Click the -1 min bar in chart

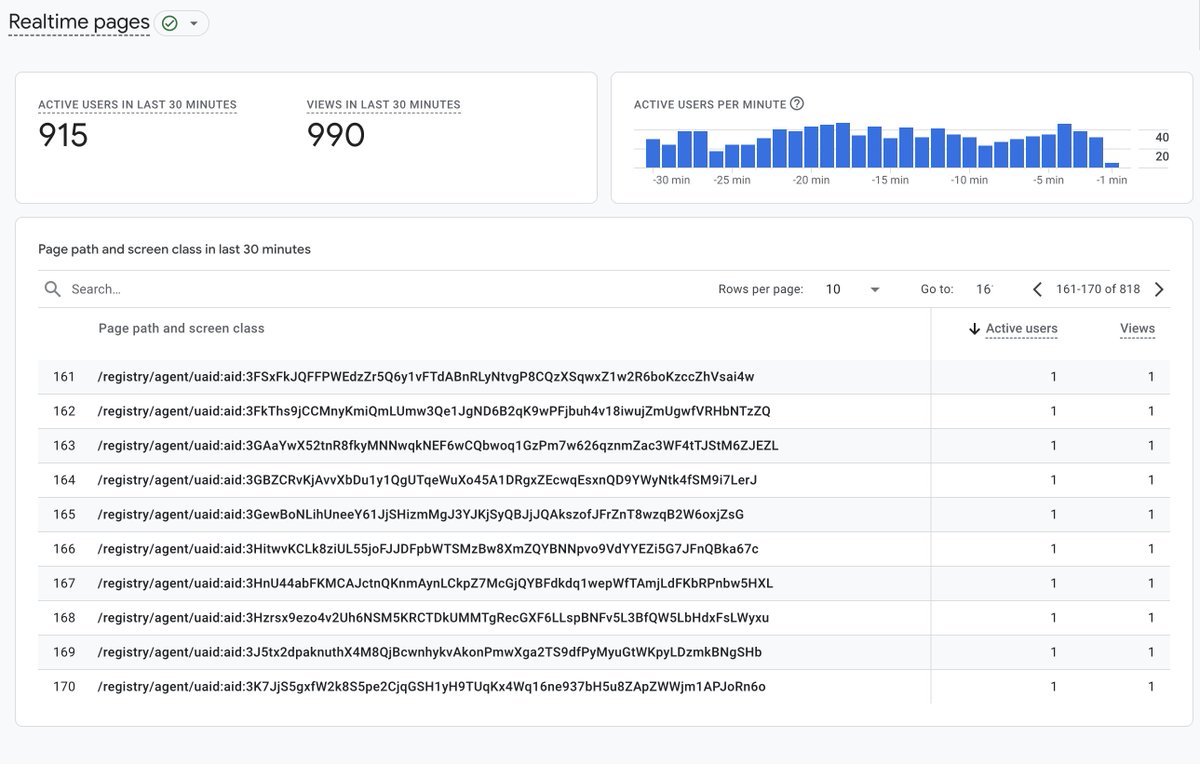click(x=1112, y=164)
